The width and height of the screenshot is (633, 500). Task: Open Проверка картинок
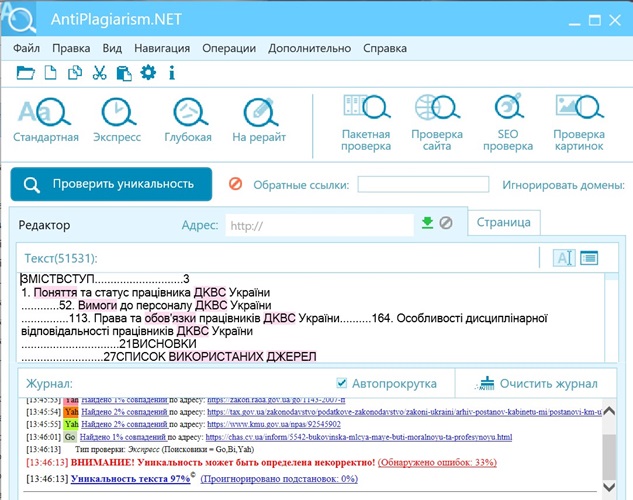click(579, 123)
